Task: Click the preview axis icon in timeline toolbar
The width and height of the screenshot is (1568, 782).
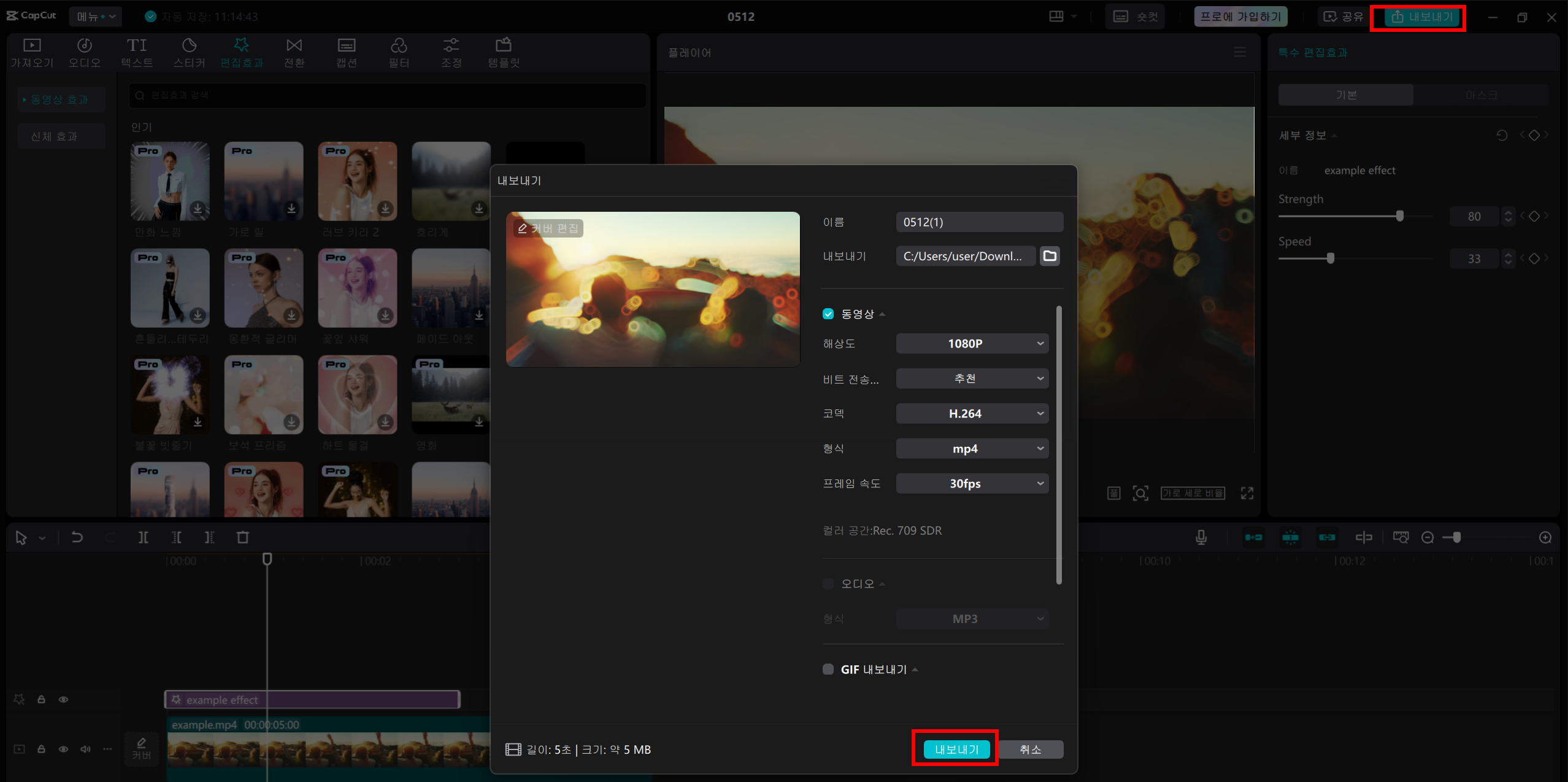Action: (1364, 538)
